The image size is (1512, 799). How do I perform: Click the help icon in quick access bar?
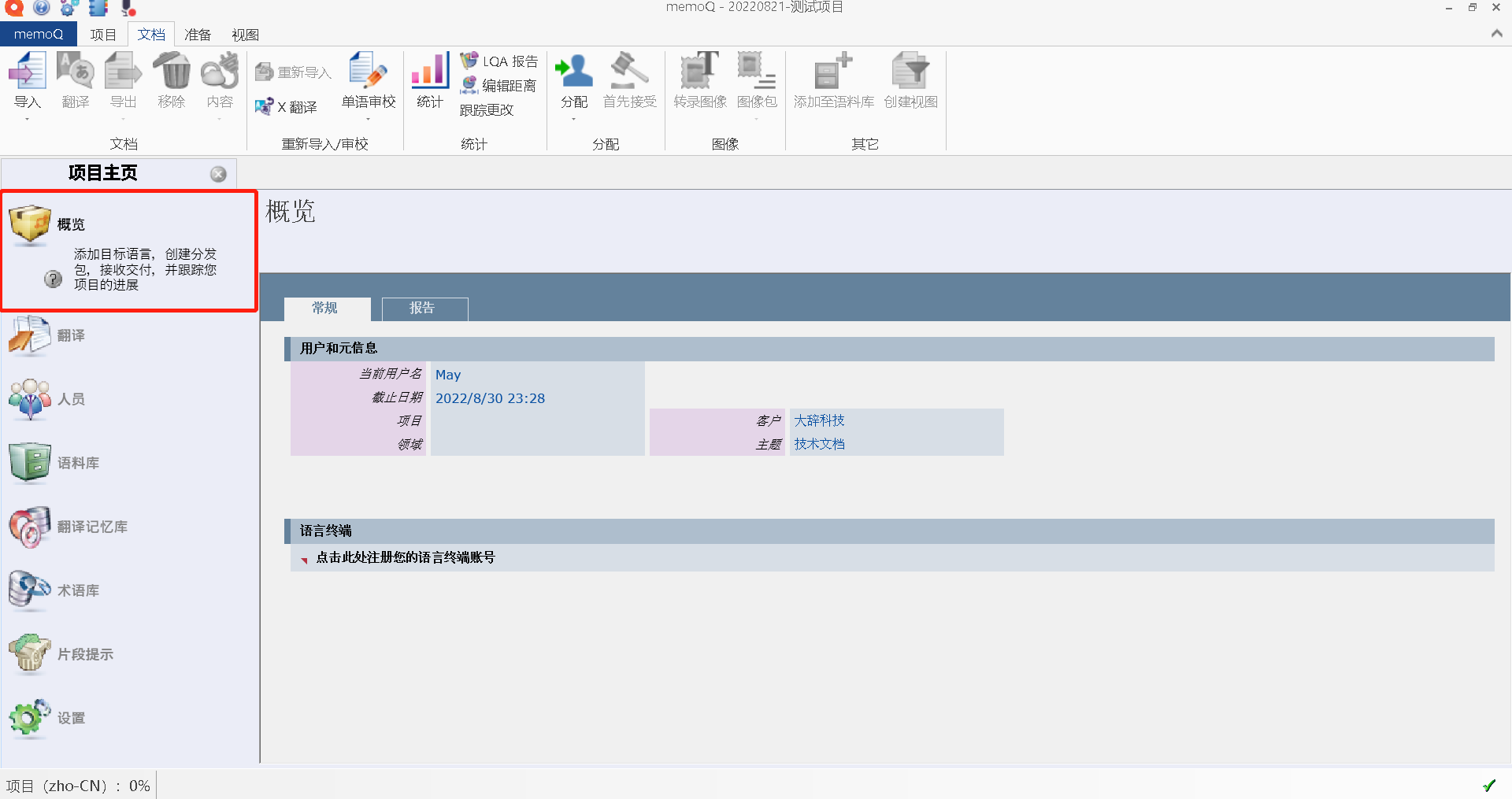click(42, 7)
